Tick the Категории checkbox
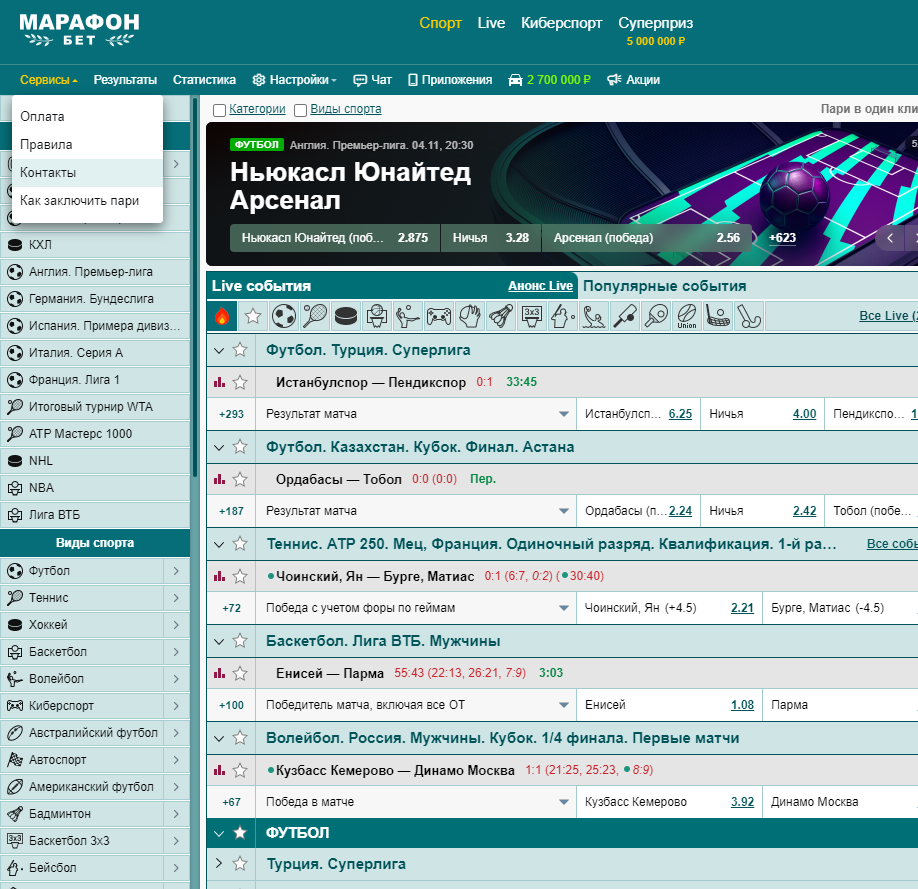 click(220, 110)
